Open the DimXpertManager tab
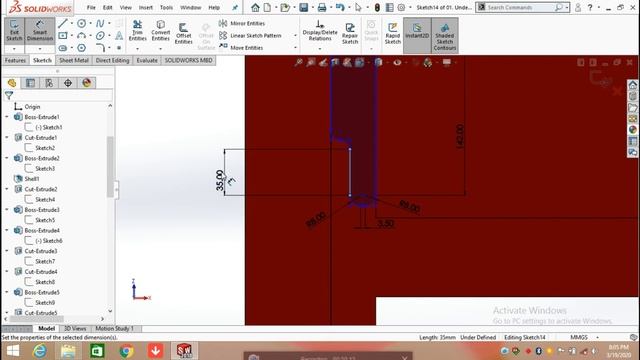The height and width of the screenshot is (360, 640). [68, 83]
